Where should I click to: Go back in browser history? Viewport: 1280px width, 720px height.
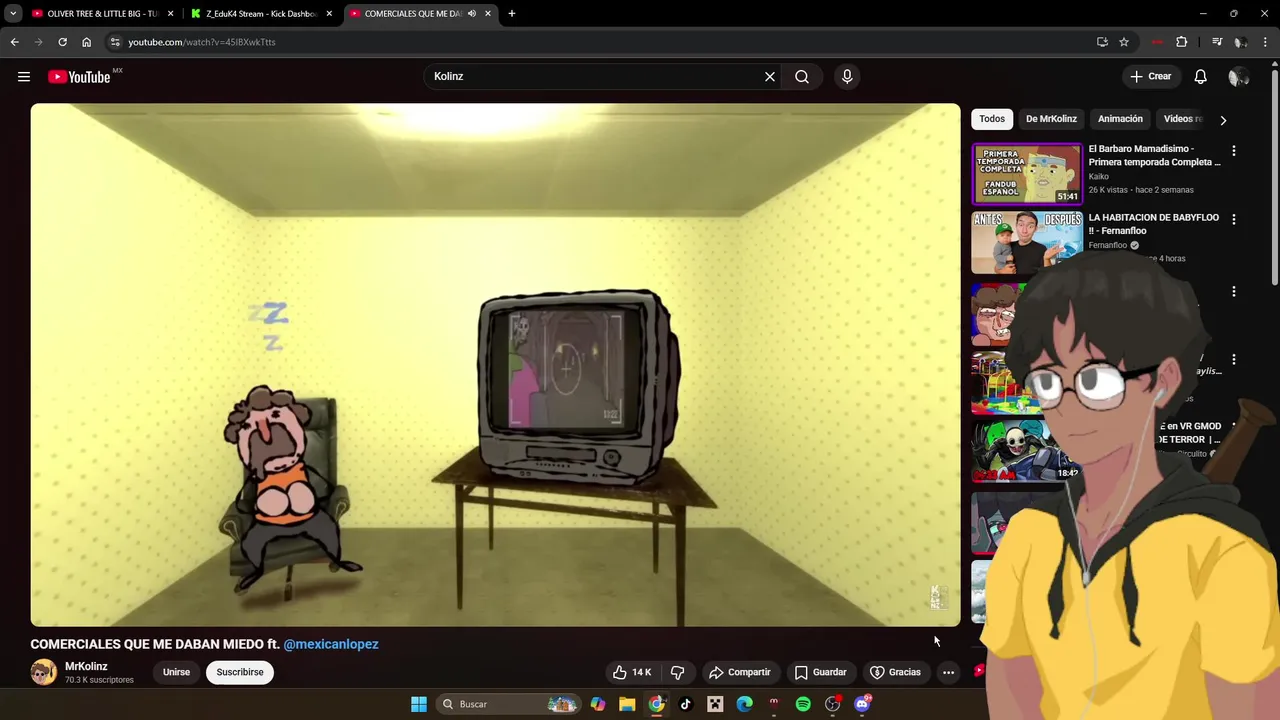coord(14,42)
